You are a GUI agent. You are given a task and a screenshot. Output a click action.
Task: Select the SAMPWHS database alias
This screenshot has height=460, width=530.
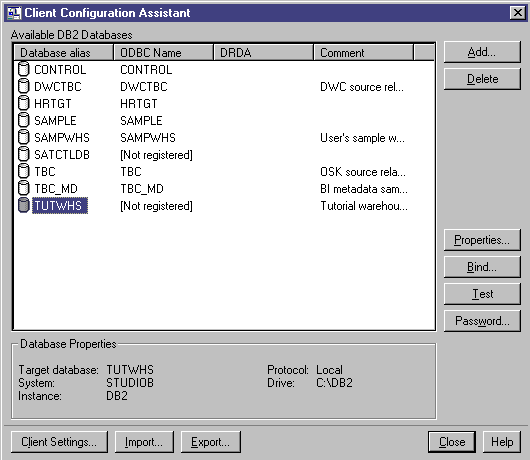(x=62, y=138)
